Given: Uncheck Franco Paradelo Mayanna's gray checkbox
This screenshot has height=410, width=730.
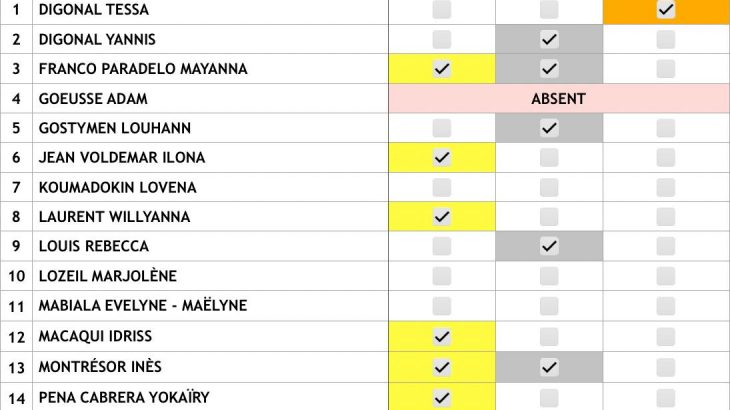Looking at the screenshot, I should [x=549, y=69].
